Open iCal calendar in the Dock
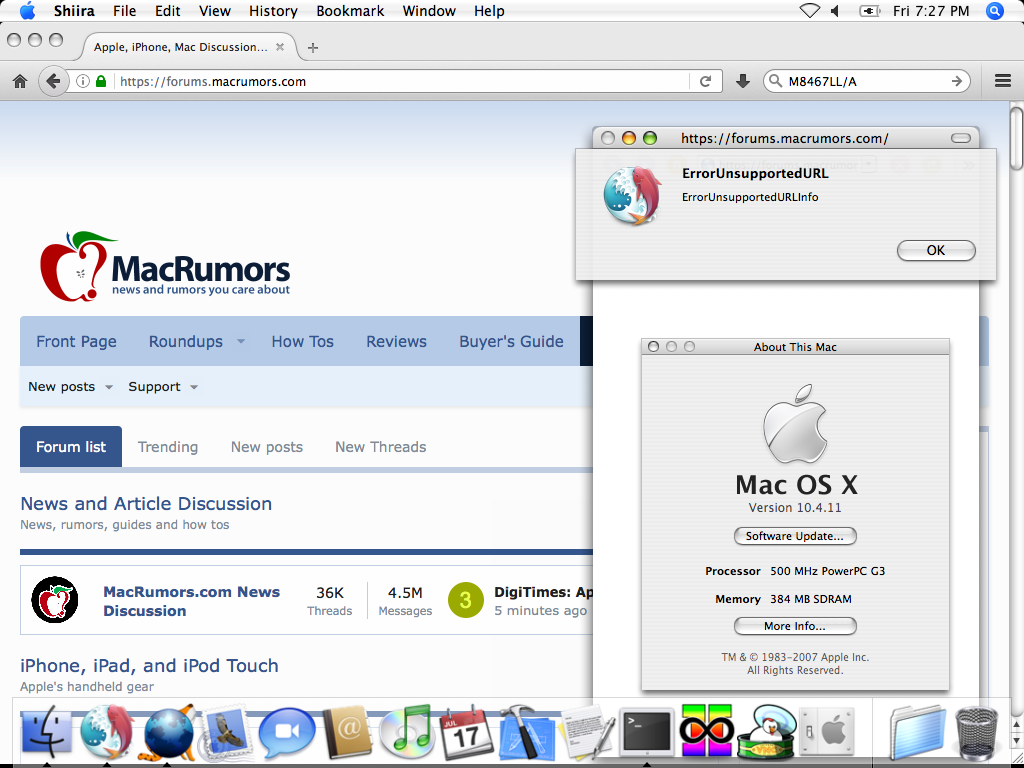The height and width of the screenshot is (768, 1024). [x=466, y=732]
